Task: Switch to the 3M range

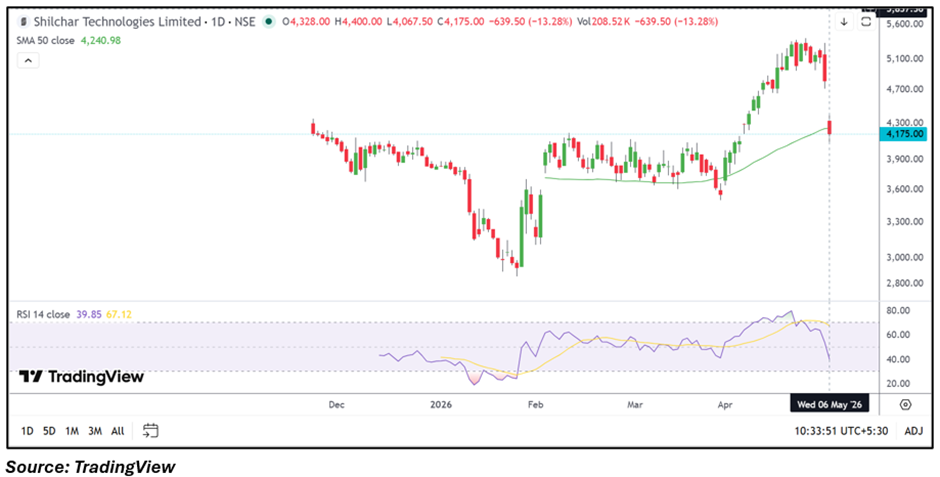Action: (95, 431)
